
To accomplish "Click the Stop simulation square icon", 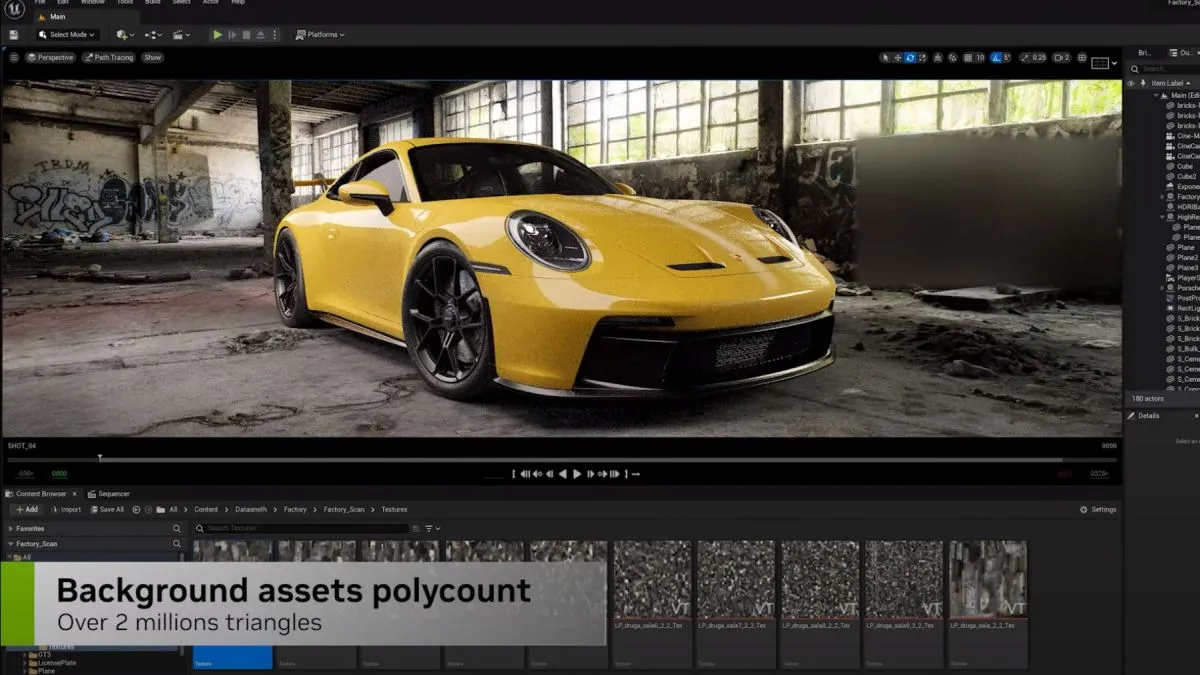I will [246, 35].
